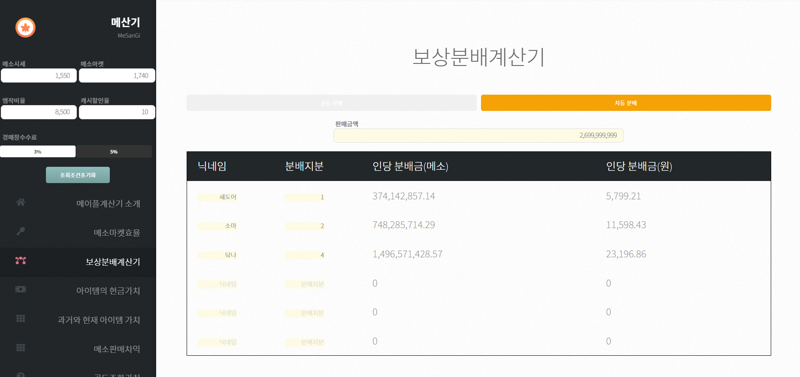Click the nickname field containing 세도어
Screen dimensions: 800x377
point(217,197)
